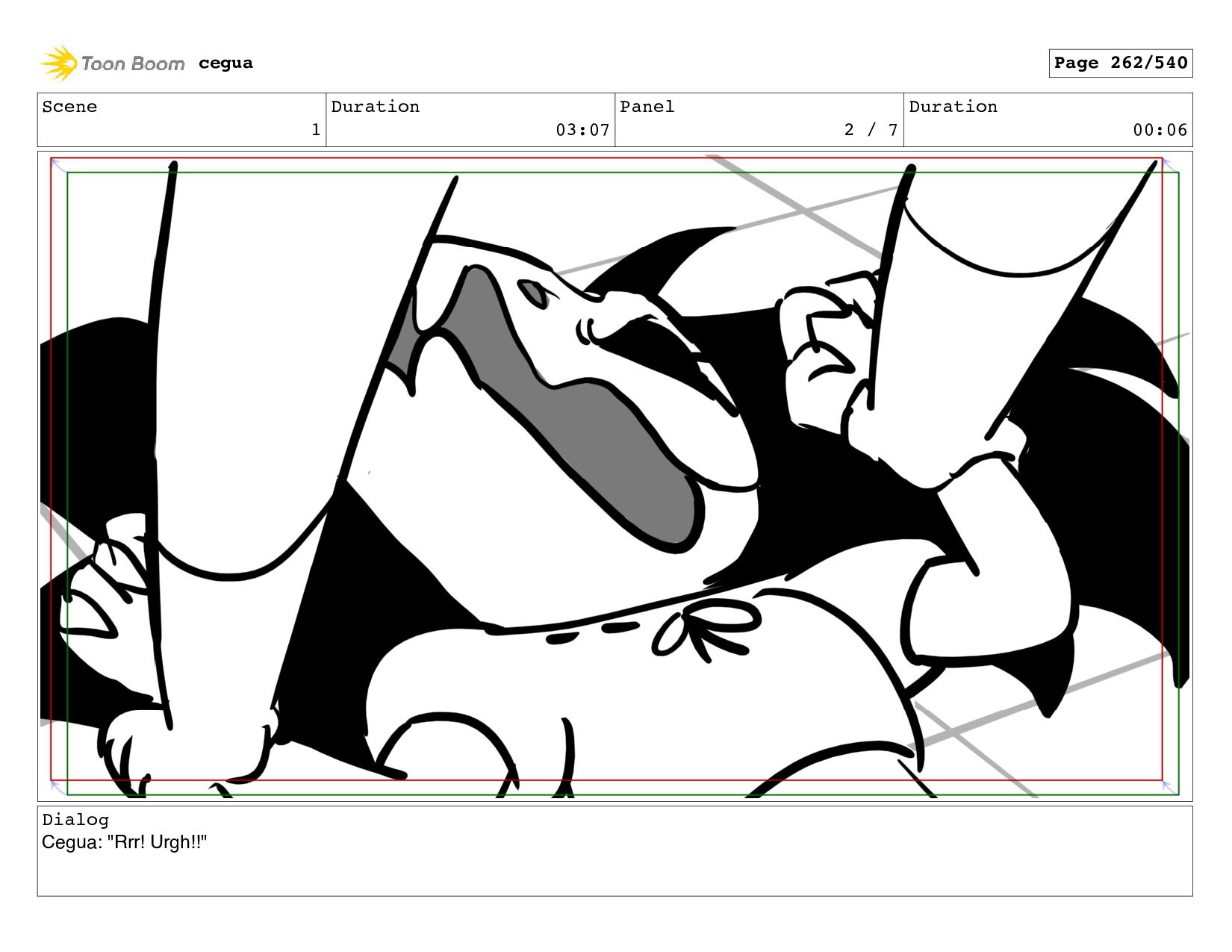
Task: Select the project title 'cegua'
Action: (x=225, y=63)
